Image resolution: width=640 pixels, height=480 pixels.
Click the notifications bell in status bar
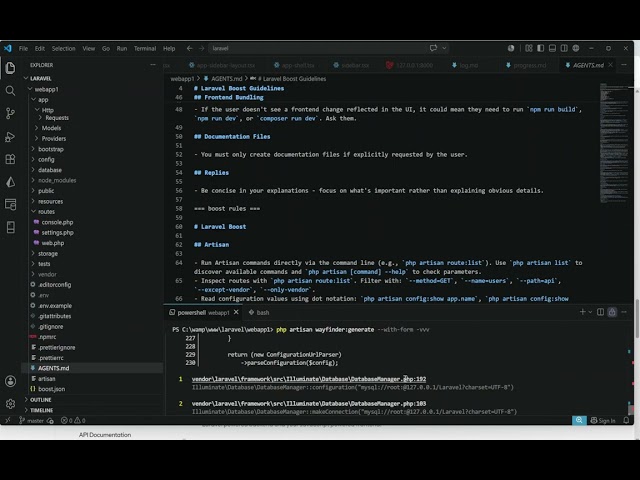(x=626, y=420)
